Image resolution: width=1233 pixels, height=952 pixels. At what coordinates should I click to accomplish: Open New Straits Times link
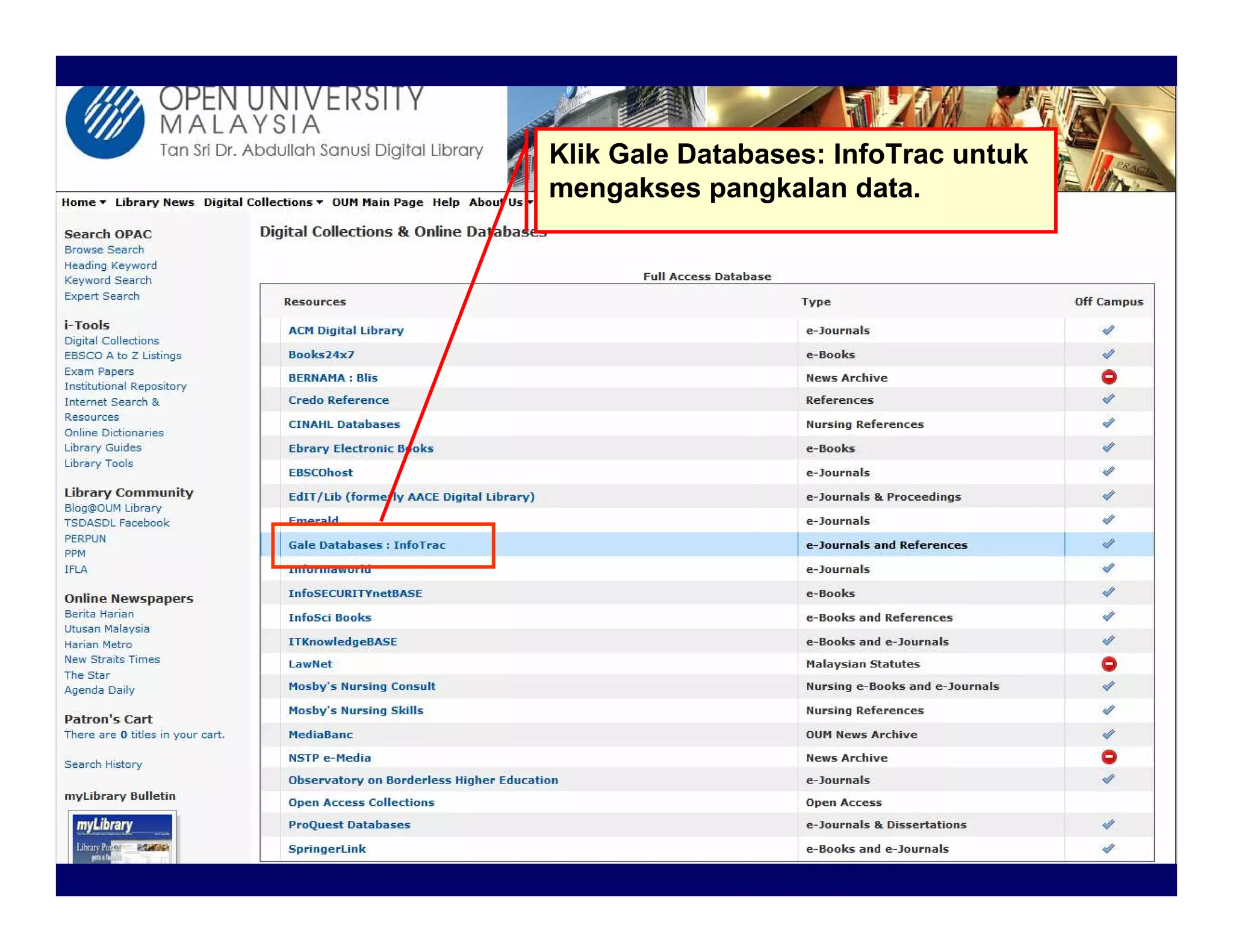[x=112, y=660]
